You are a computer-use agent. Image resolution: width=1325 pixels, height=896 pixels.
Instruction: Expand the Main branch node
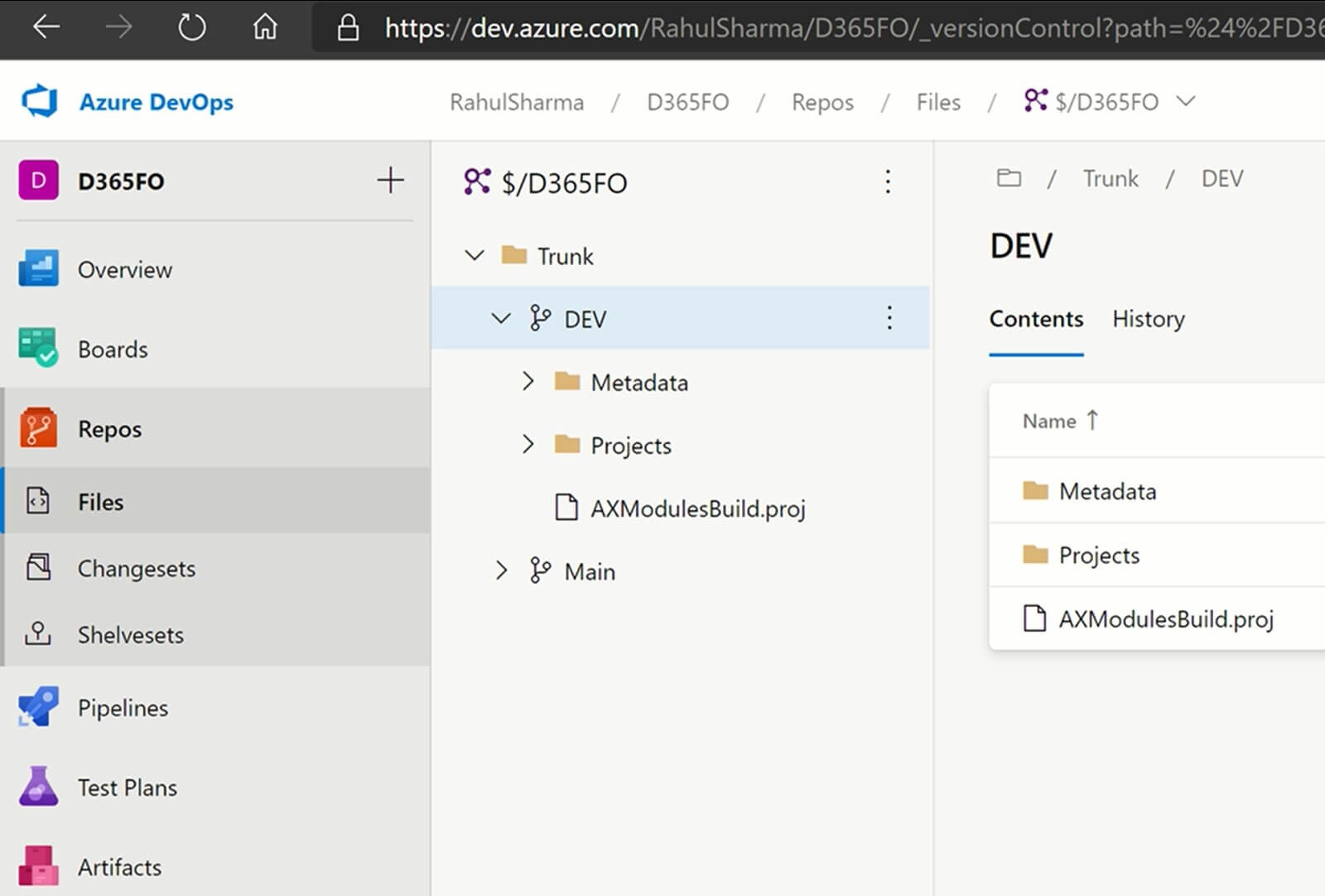(x=501, y=571)
